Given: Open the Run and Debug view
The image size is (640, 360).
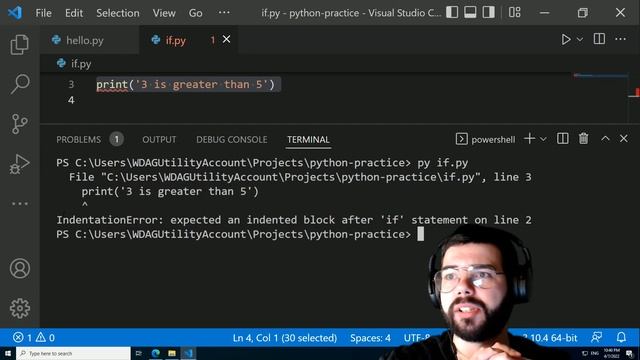Looking at the screenshot, I should point(20,164).
